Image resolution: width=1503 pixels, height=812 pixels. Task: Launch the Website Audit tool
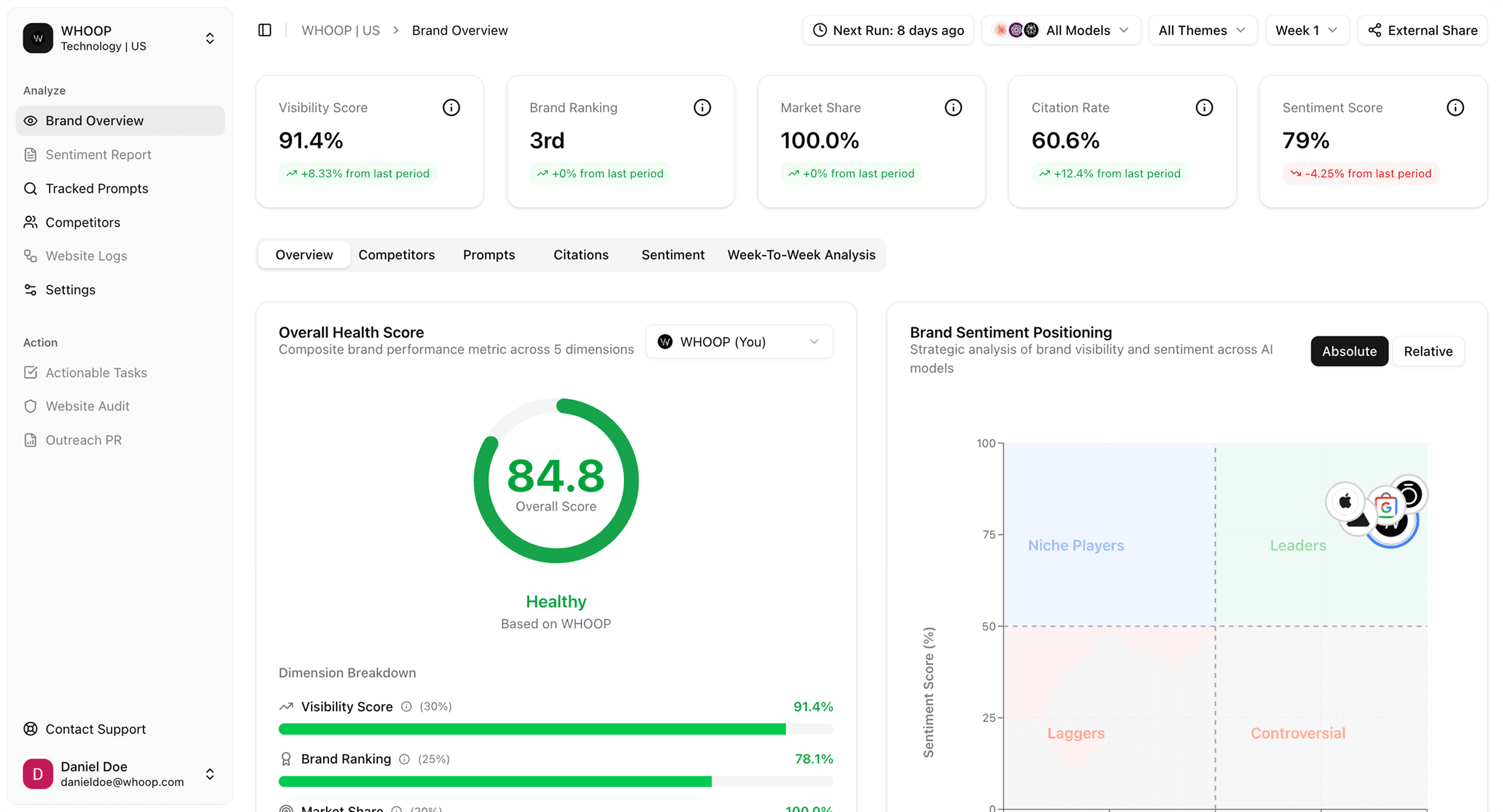point(88,406)
